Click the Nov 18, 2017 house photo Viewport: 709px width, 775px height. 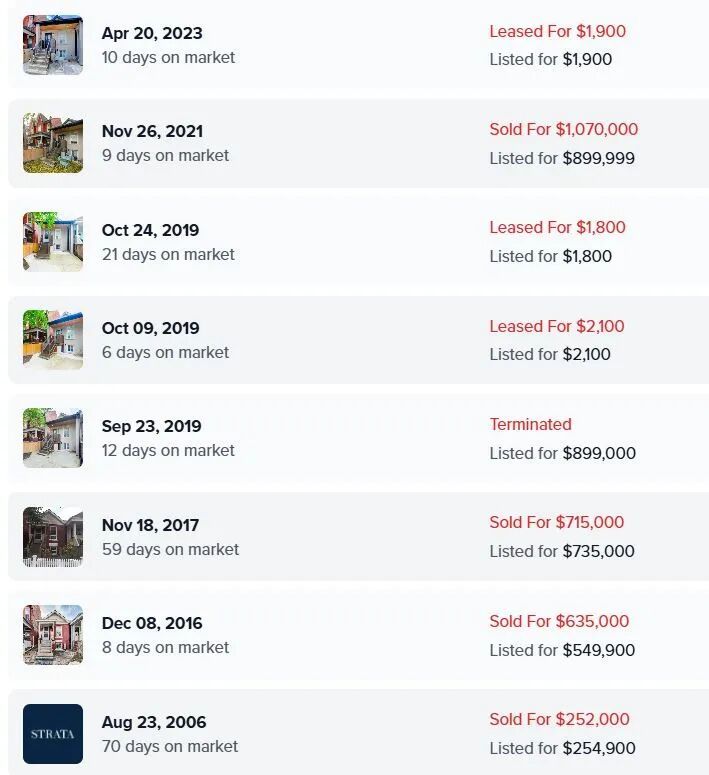pyautogui.click(x=53, y=537)
